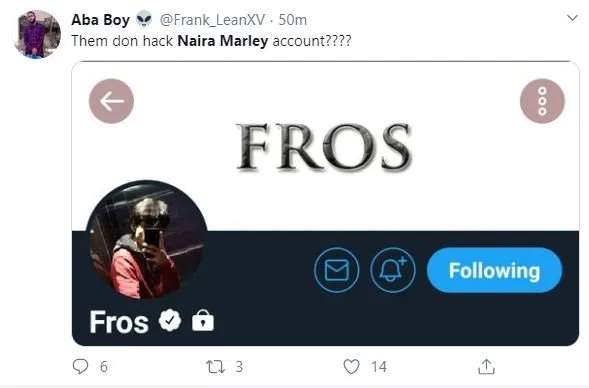Toggle the bell notification icon
Viewport: 589px width, 388px height.
[x=393, y=270]
